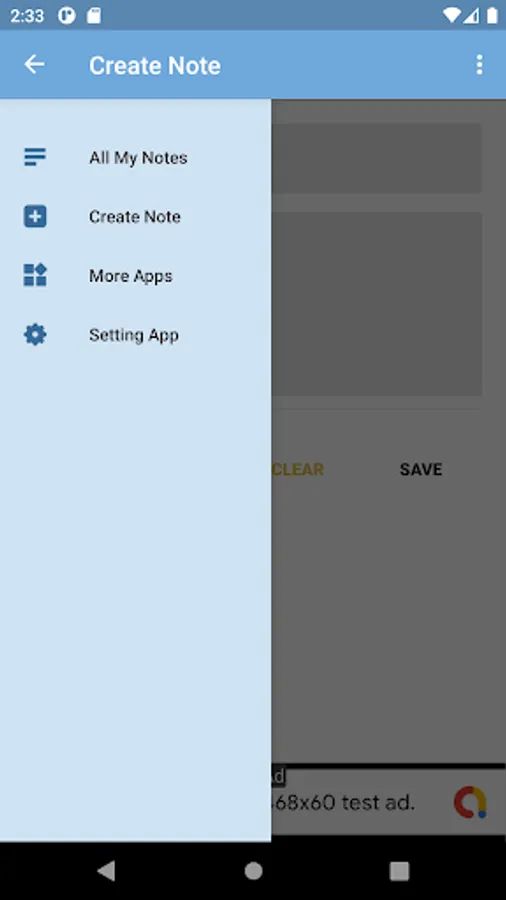Tap the large dimmed note body field

point(376,304)
